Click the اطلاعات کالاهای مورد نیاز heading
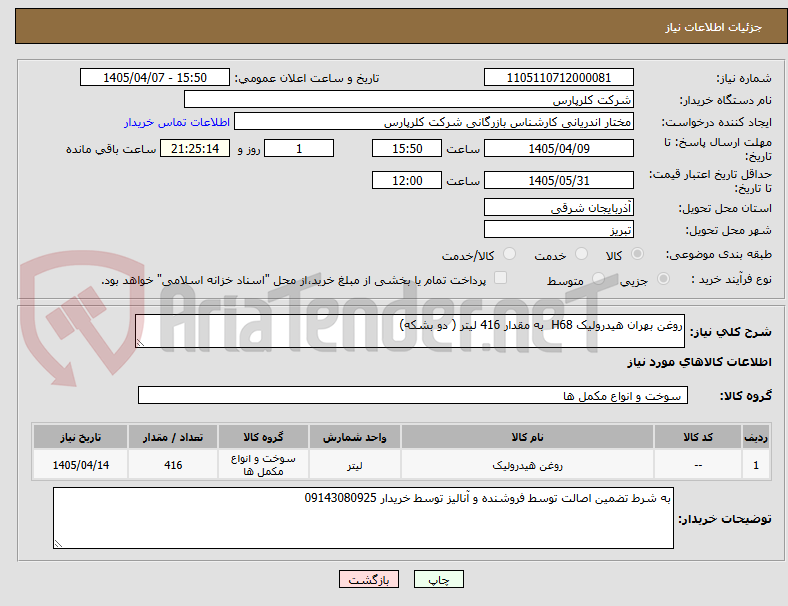The image size is (788, 606). coord(699,362)
